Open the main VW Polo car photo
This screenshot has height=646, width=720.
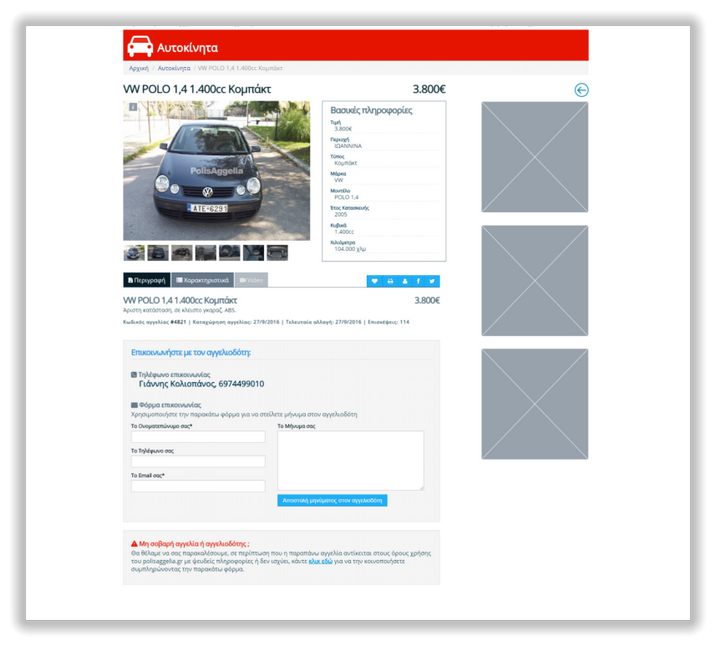[216, 170]
